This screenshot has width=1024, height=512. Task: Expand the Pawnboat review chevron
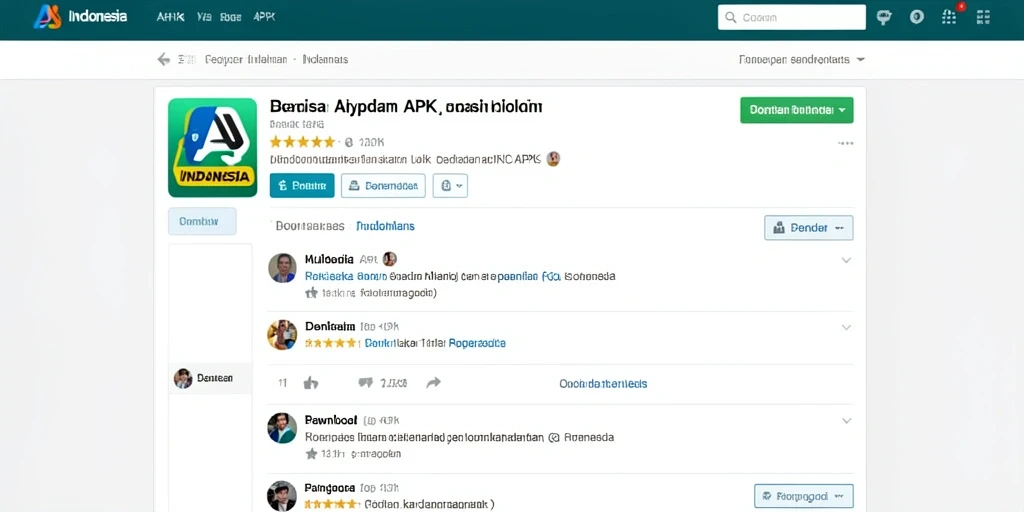[846, 421]
